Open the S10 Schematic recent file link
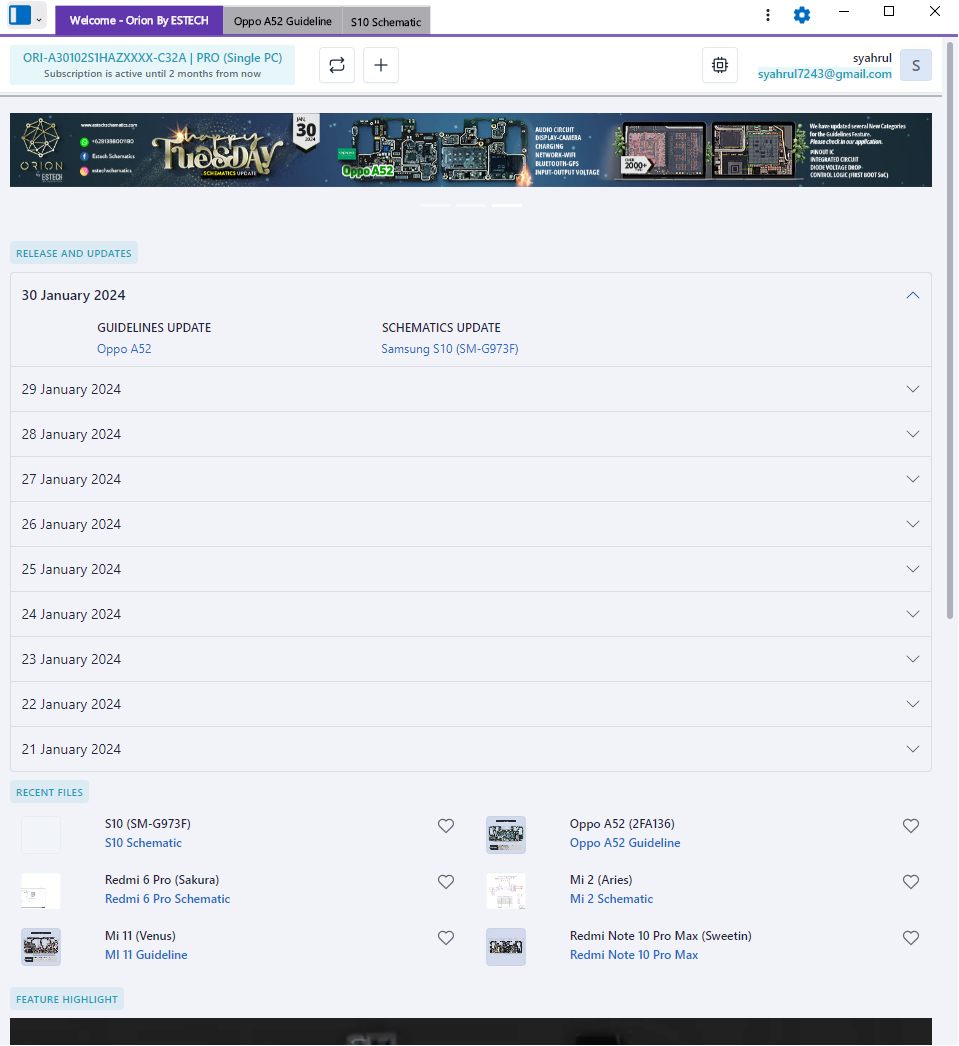 (x=143, y=843)
